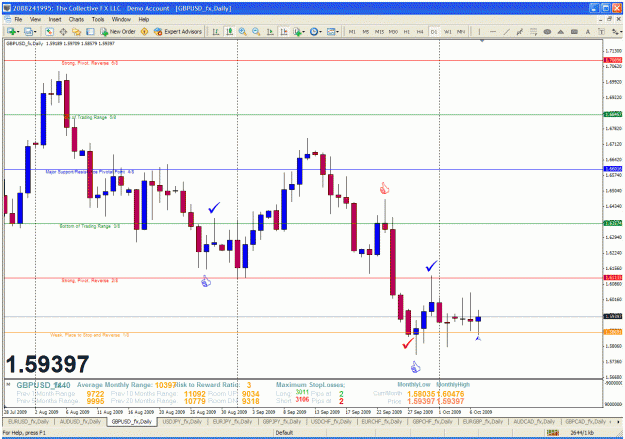Switch timeframe to M15
Viewport: 625px width, 439px height.
(x=379, y=31)
